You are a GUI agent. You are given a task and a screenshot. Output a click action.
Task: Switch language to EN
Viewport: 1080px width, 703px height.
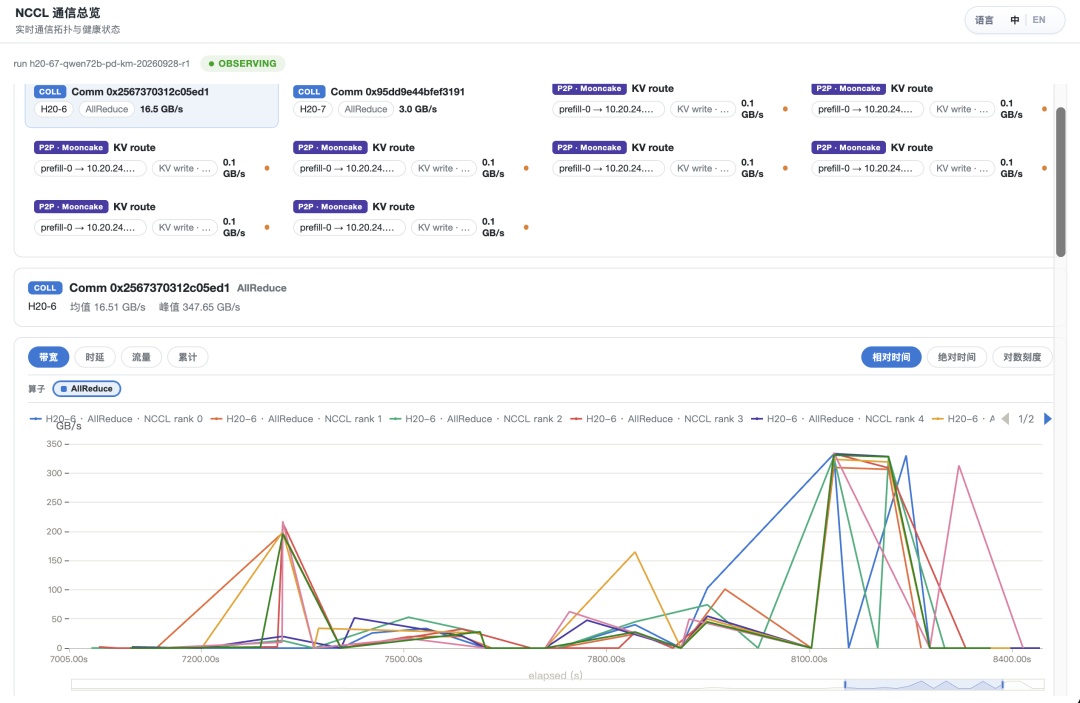pyautogui.click(x=1039, y=20)
